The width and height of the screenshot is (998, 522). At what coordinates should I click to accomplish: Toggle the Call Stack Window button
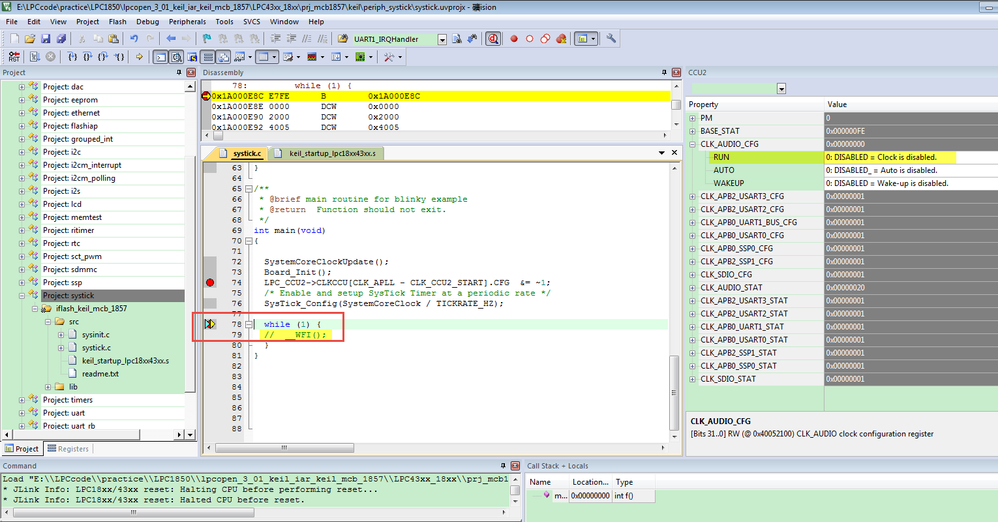point(223,57)
